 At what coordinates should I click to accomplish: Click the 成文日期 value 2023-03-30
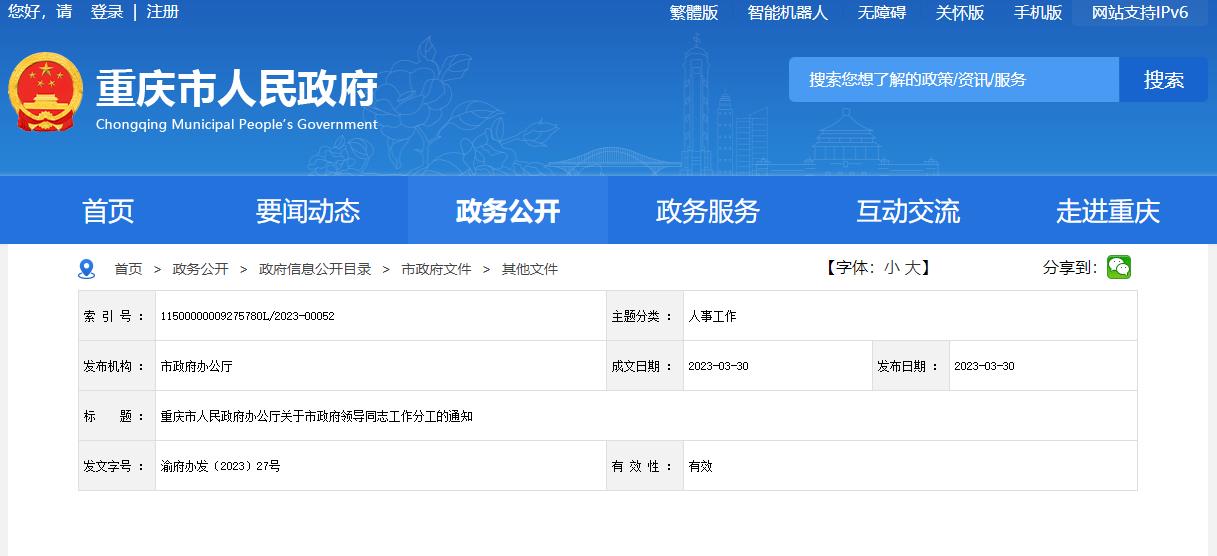[x=718, y=366]
